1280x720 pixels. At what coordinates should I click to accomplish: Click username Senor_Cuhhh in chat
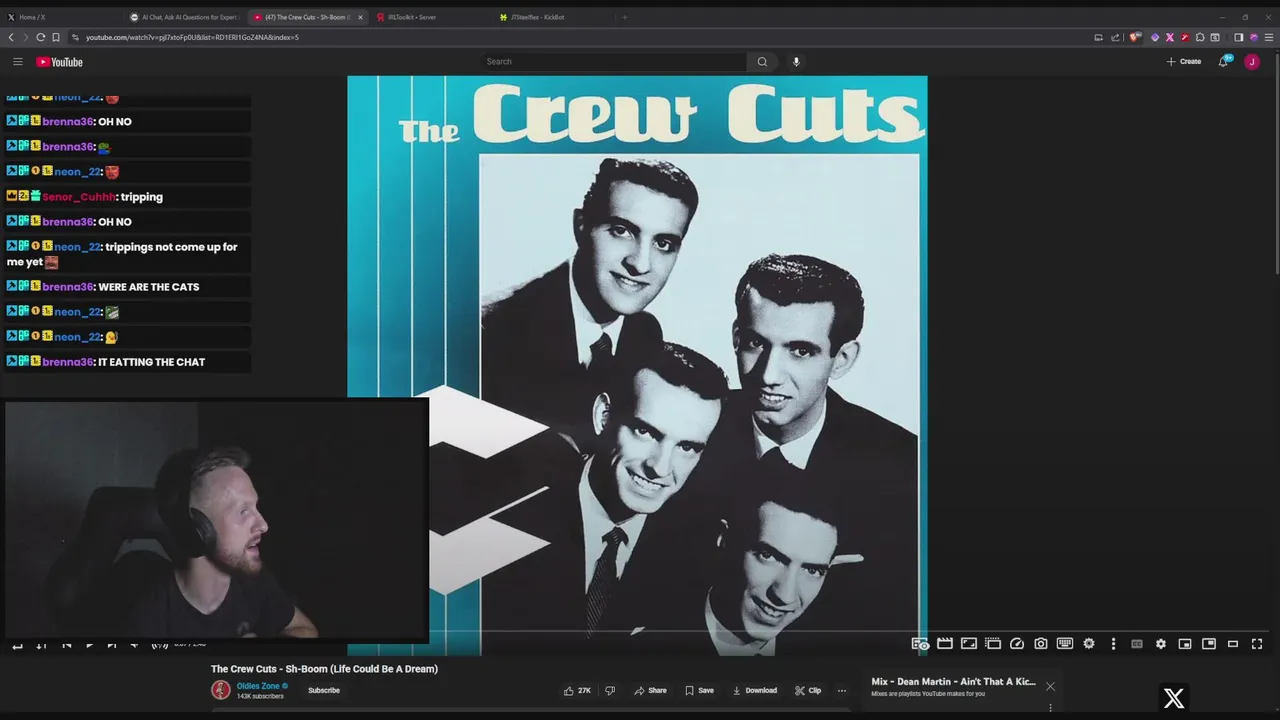[79, 197]
